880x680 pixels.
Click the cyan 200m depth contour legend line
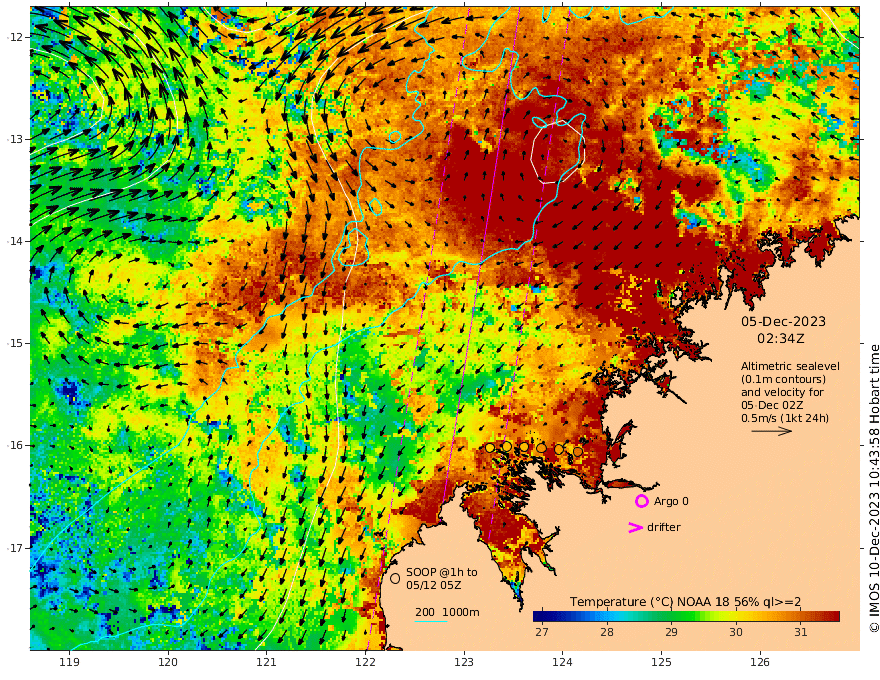pyautogui.click(x=431, y=622)
